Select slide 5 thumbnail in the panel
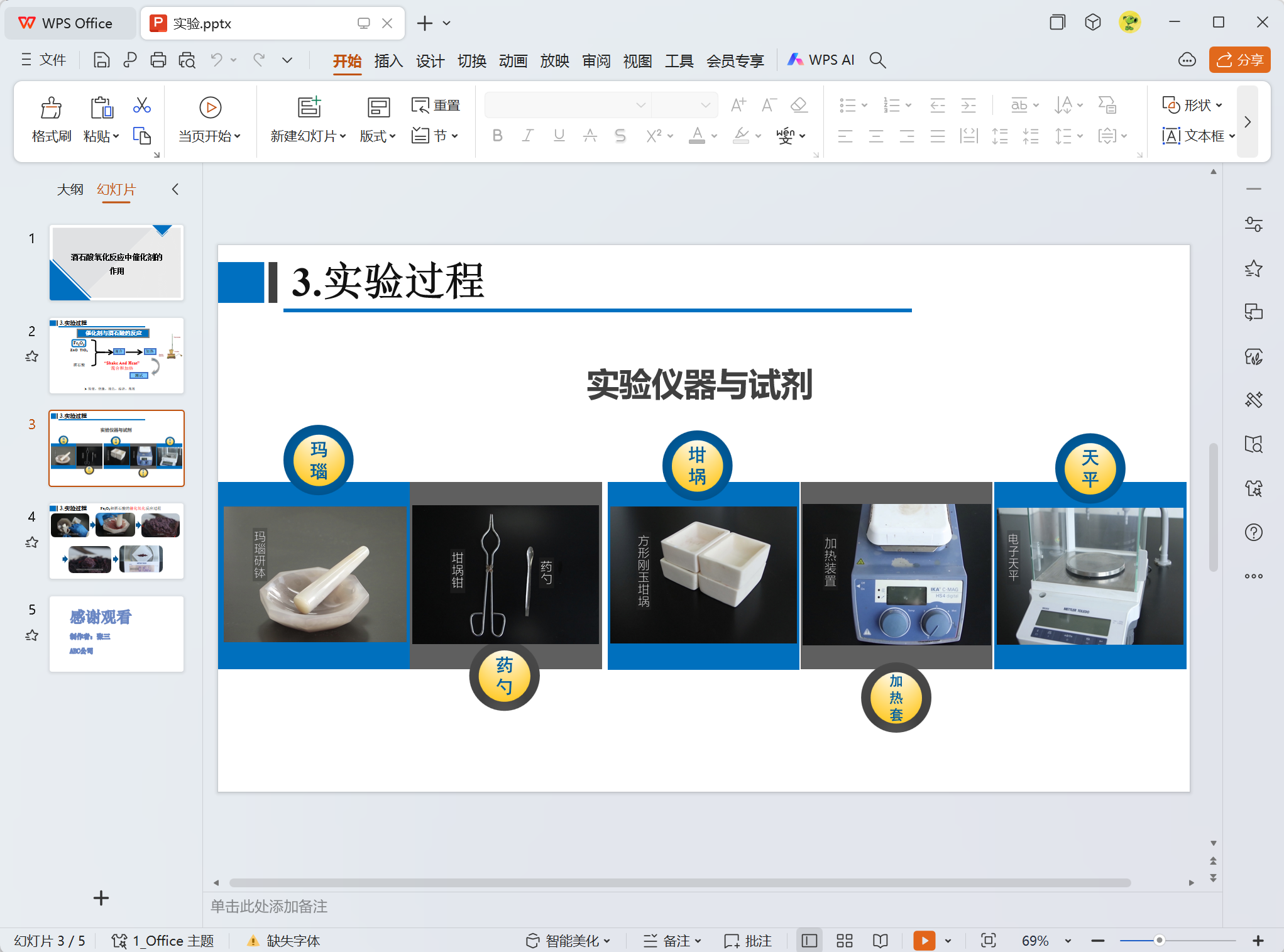Screen dimensions: 1284x952 point(116,633)
